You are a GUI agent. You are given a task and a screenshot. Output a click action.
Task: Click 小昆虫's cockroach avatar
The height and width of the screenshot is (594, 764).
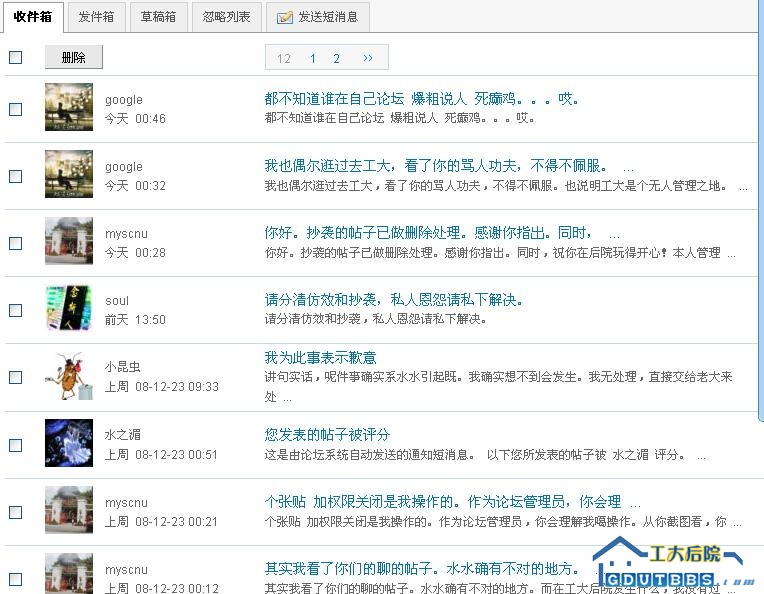pos(69,376)
